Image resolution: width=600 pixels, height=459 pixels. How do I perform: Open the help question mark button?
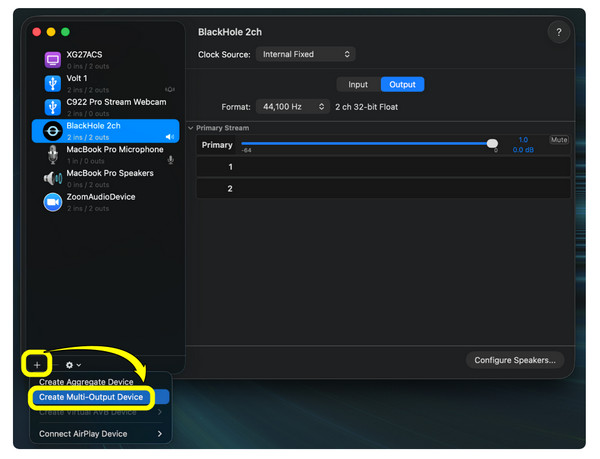click(x=559, y=33)
